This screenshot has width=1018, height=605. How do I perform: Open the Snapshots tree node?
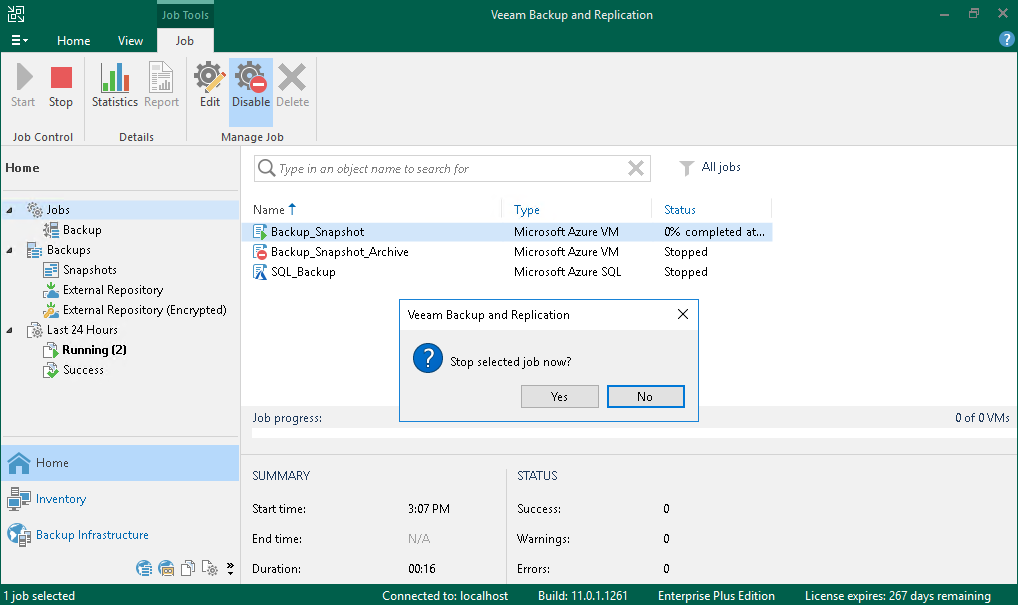point(90,270)
